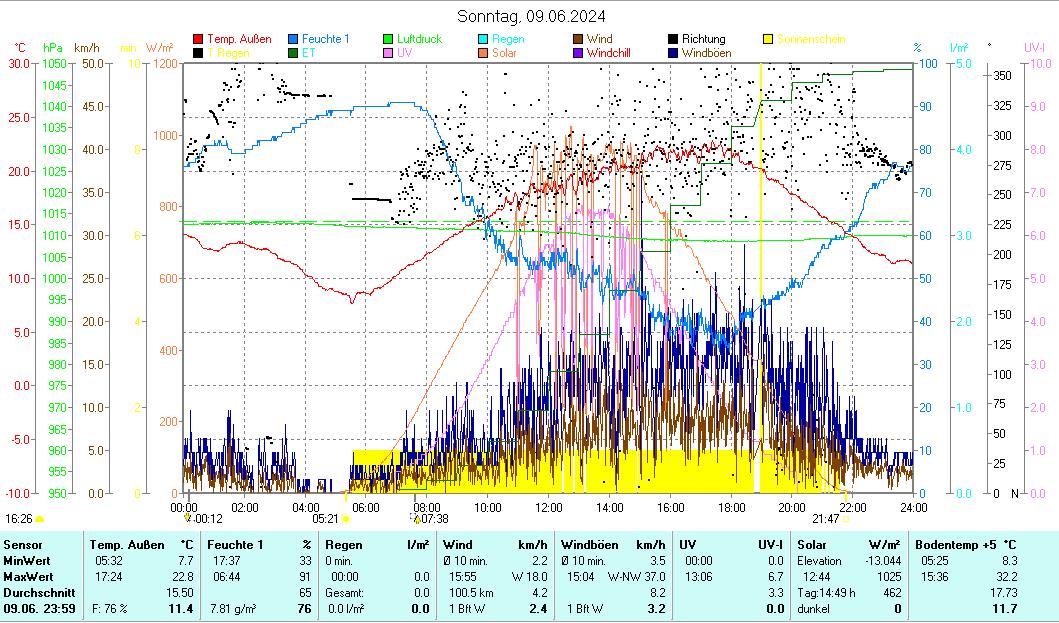Click the 21:47 sunset time marker
1059x623 pixels.
[x=825, y=518]
